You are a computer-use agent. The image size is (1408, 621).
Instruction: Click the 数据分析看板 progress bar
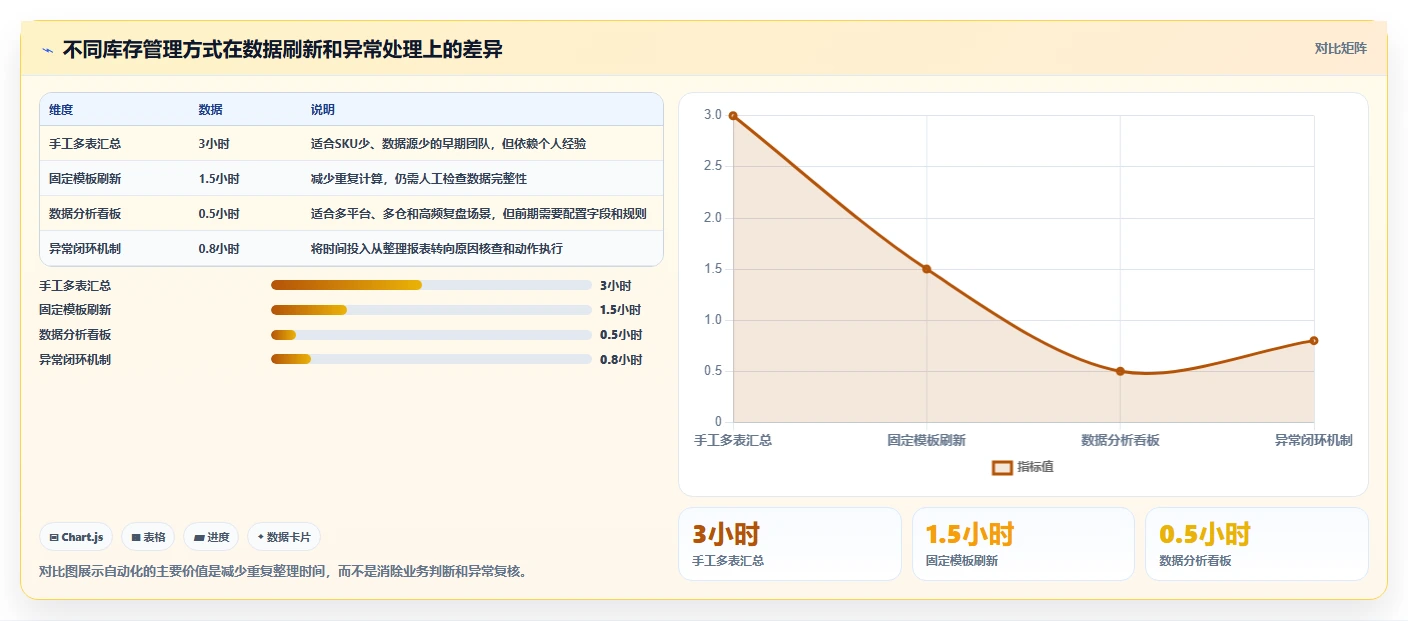pos(431,335)
